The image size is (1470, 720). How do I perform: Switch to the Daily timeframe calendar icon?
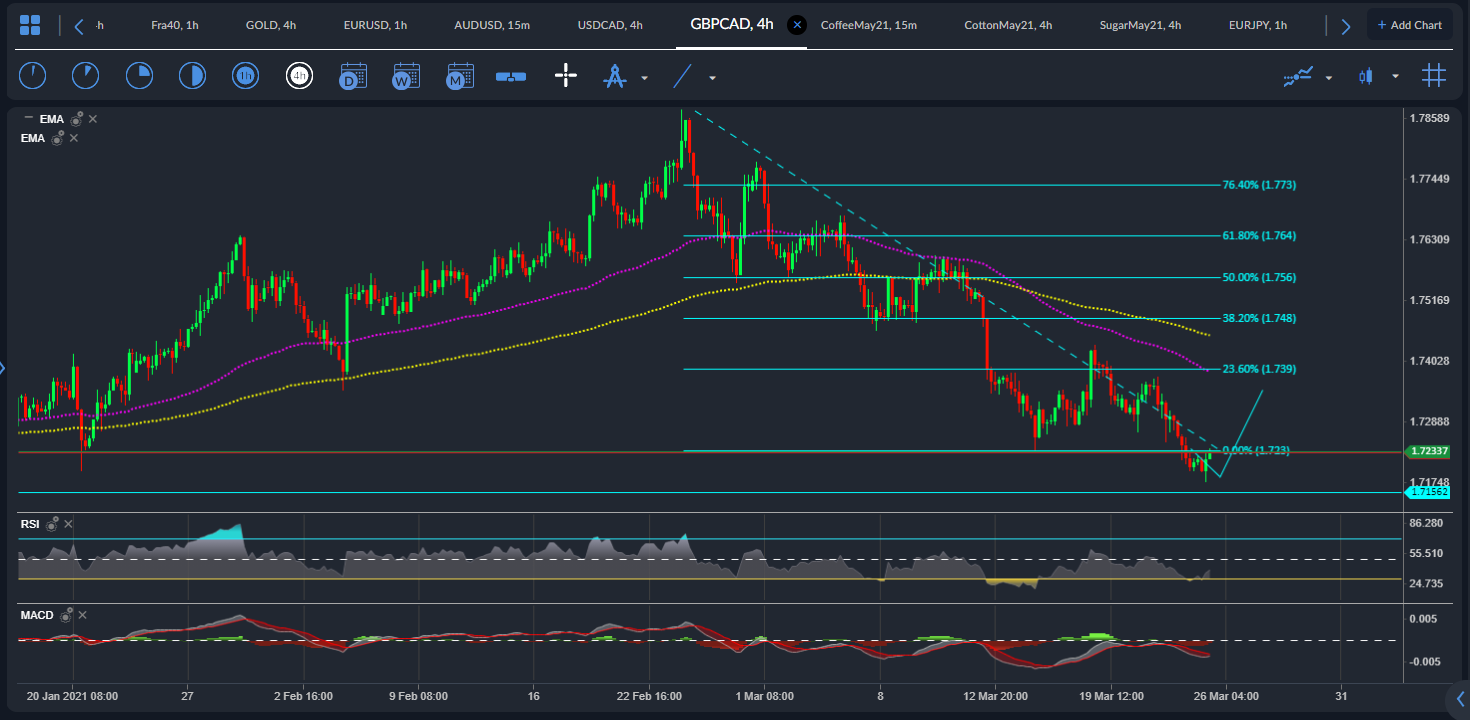tap(353, 75)
